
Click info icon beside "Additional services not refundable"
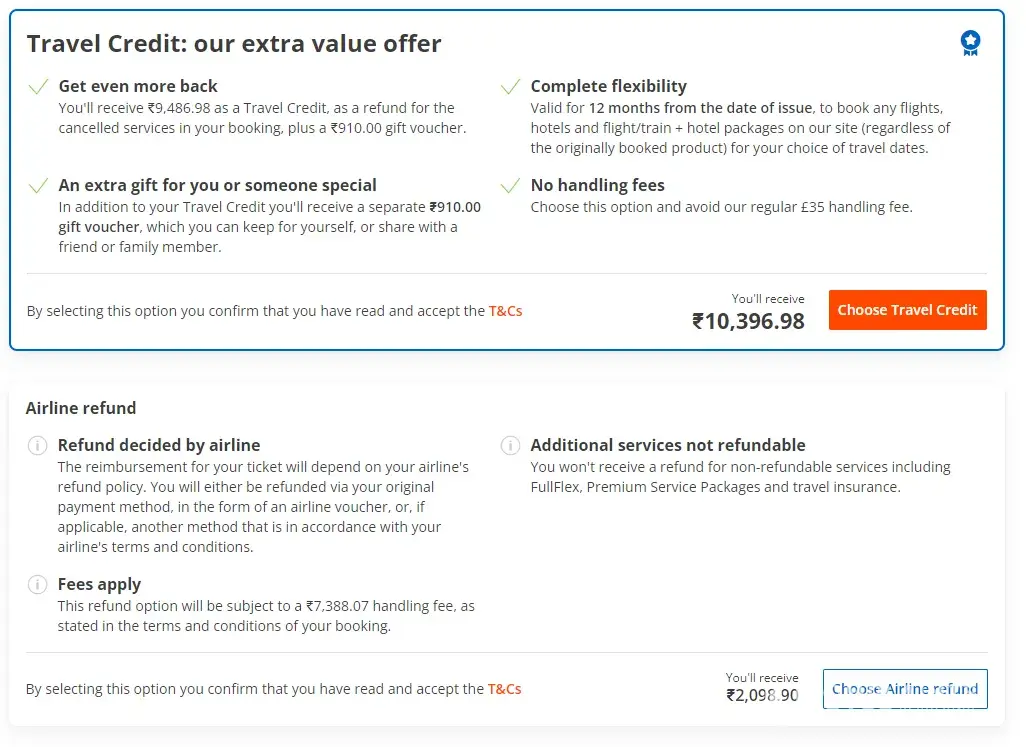point(510,446)
